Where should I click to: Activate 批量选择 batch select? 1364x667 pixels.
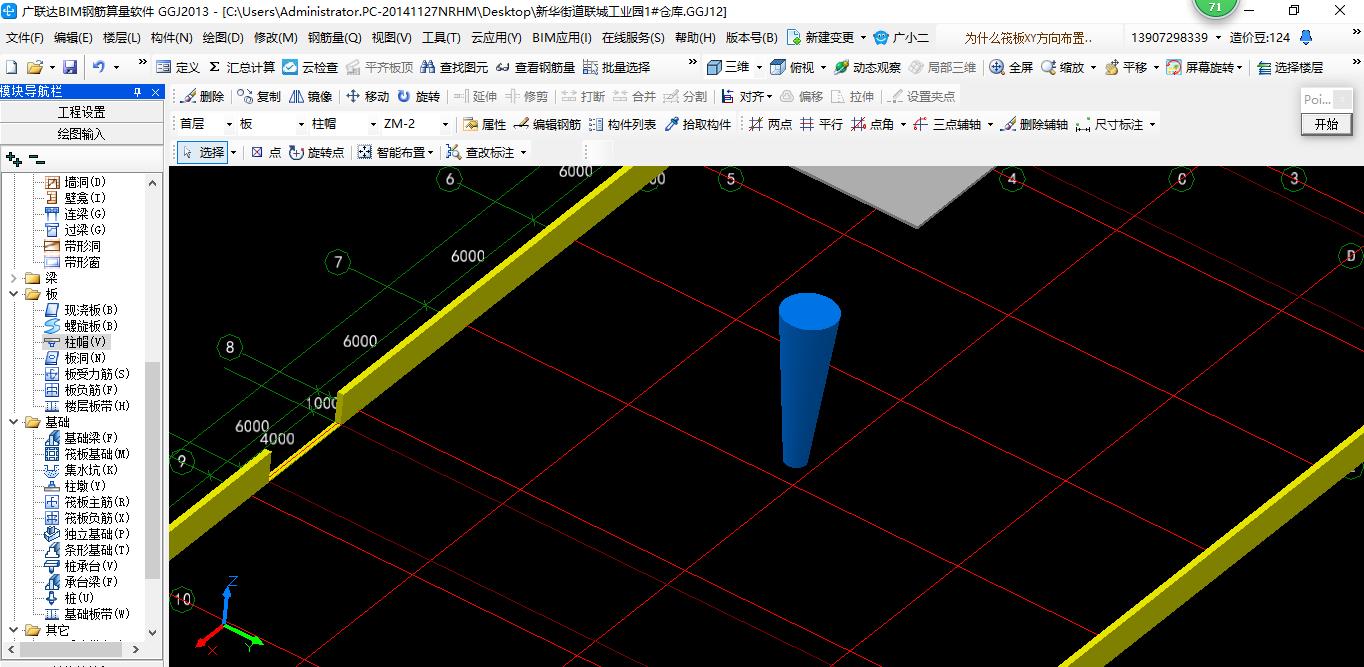tap(616, 67)
